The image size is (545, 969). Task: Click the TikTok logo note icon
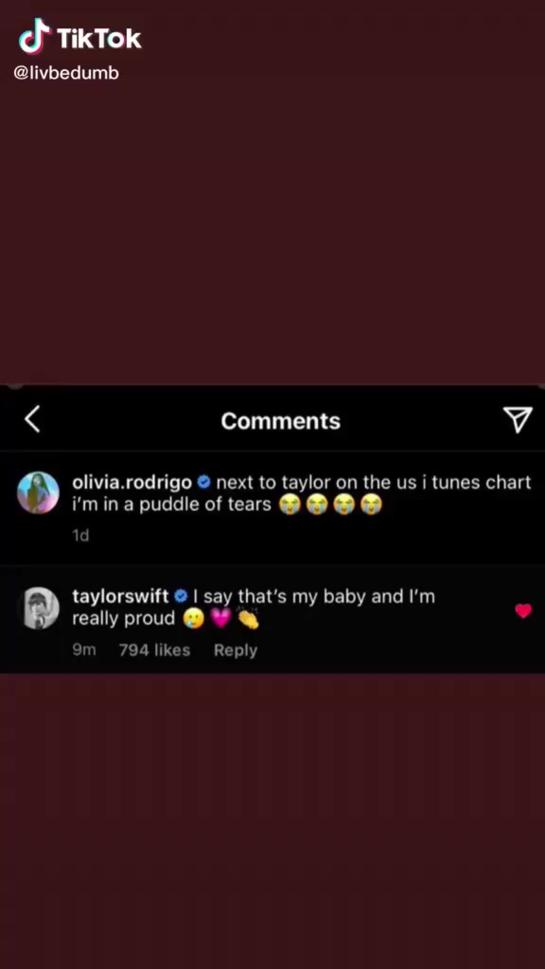click(x=35, y=36)
